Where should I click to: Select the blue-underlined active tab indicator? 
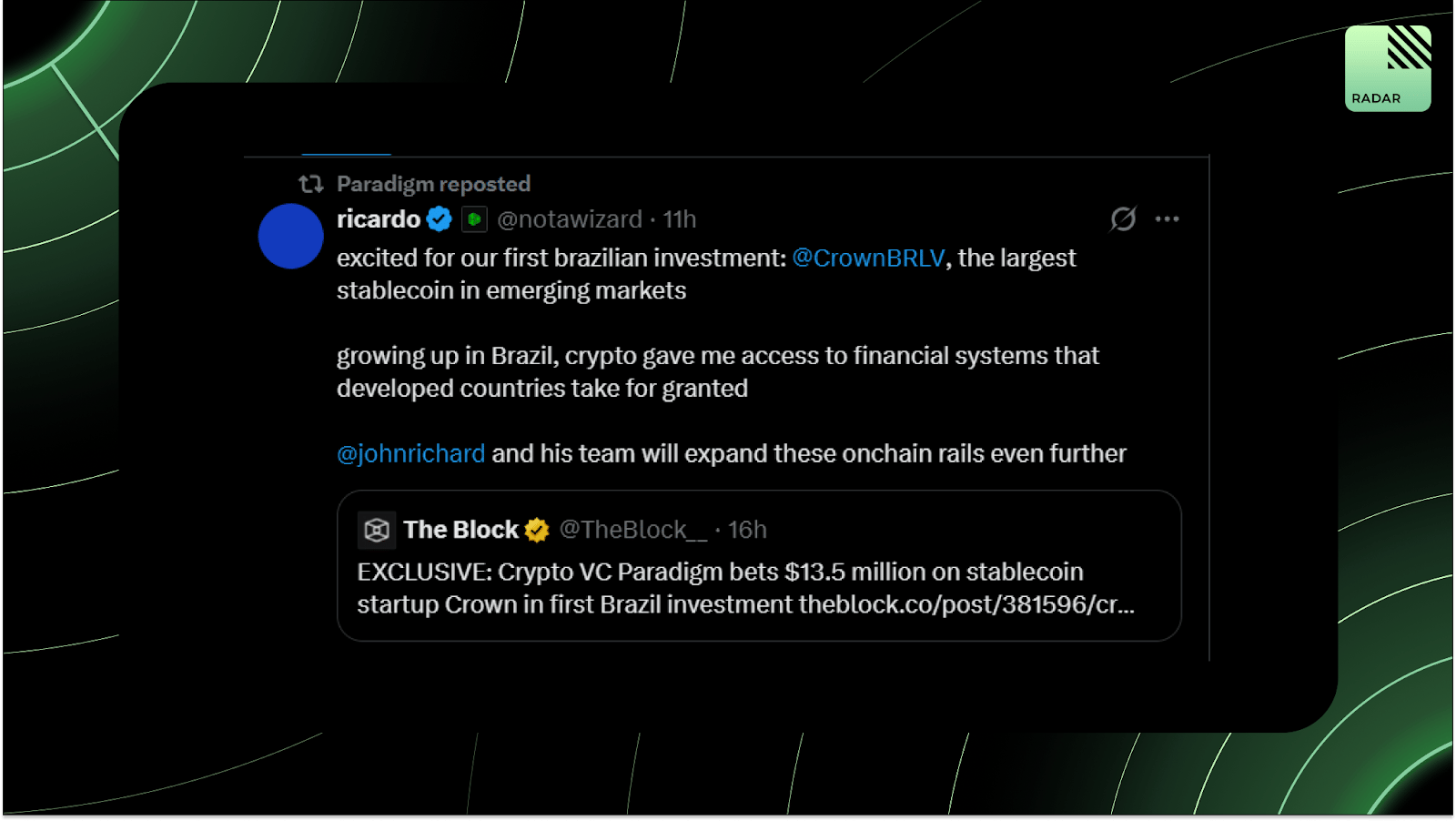click(347, 154)
